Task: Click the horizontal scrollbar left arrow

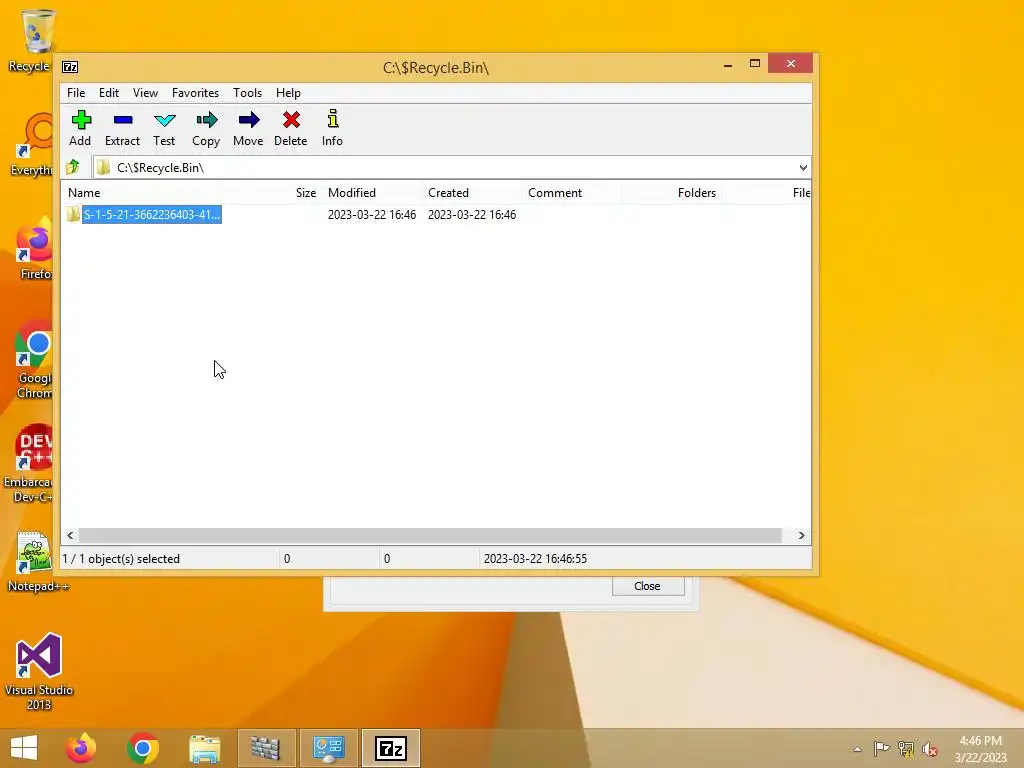Action: [x=71, y=536]
